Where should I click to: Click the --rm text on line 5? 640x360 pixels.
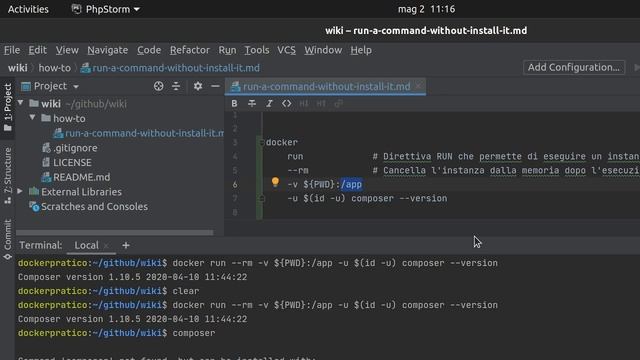[x=298, y=170]
